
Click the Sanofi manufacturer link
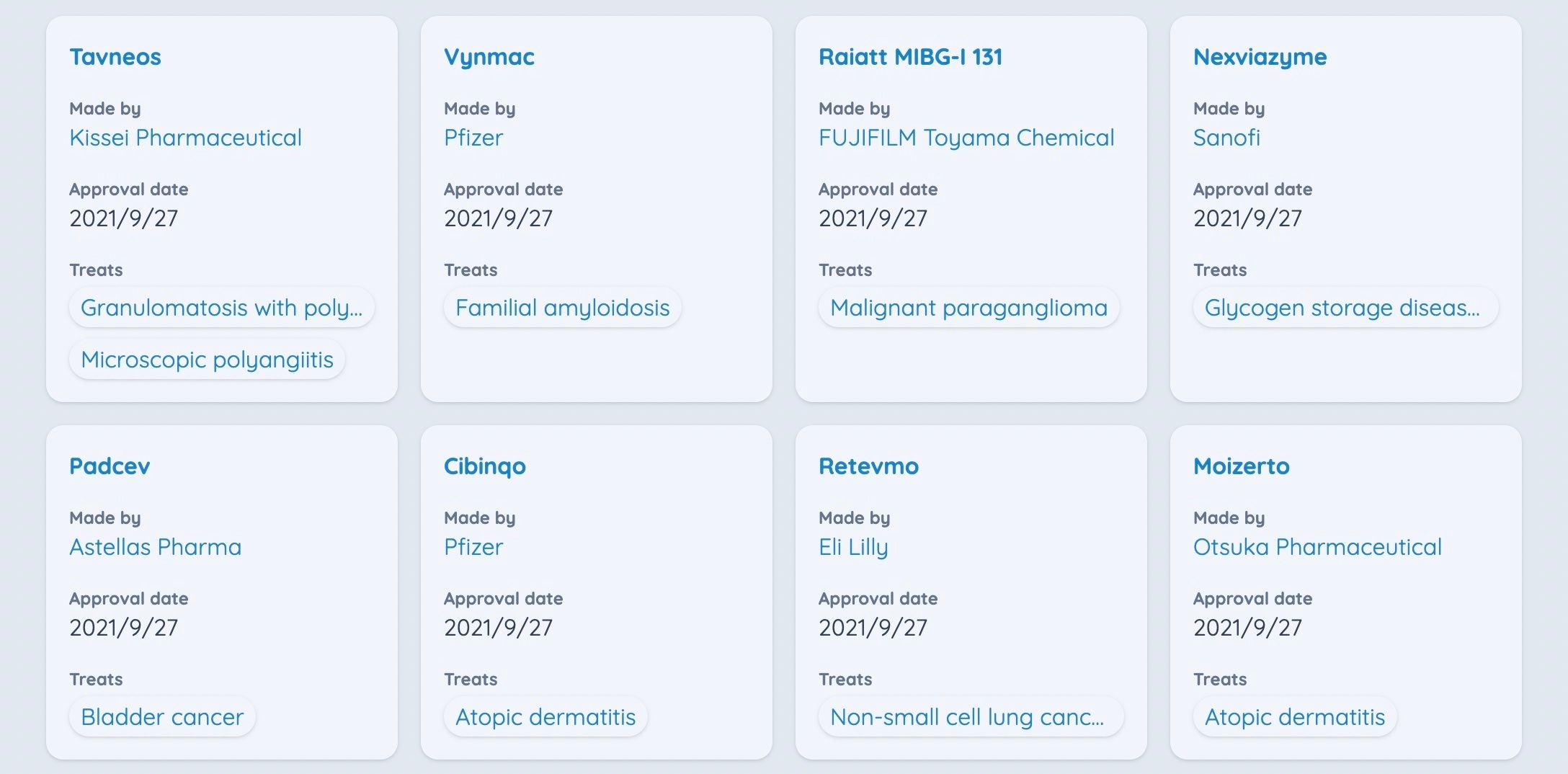[1226, 138]
